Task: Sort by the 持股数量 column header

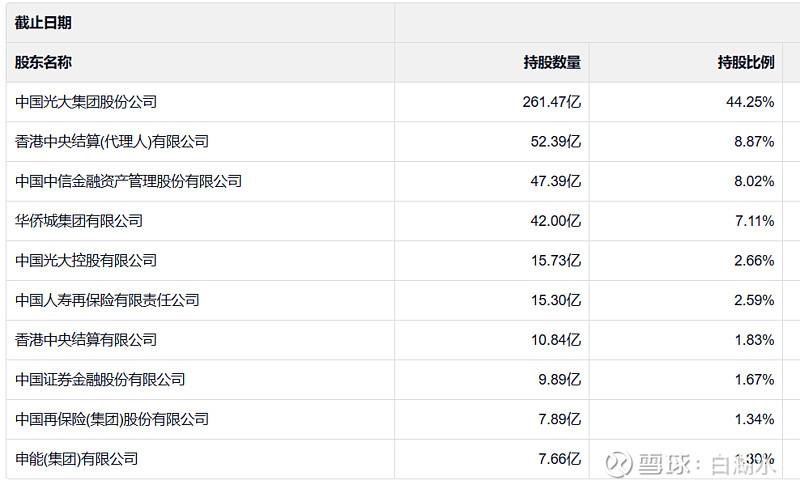Action: (552, 62)
